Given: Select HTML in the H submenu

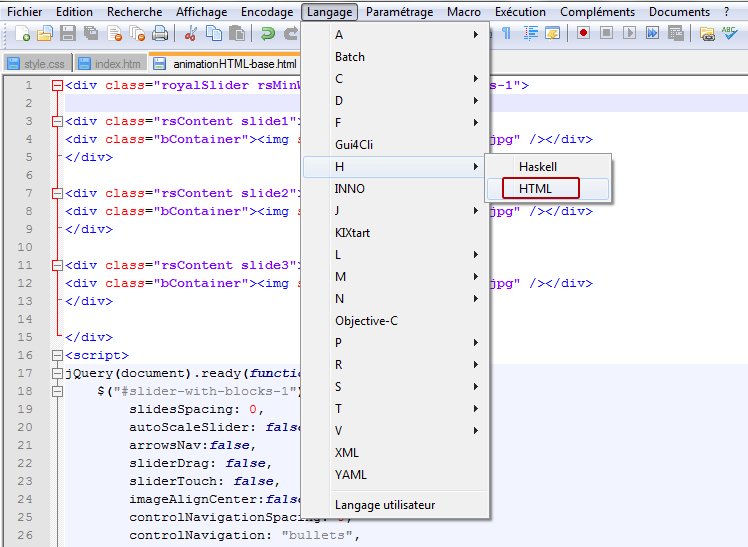Looking at the screenshot, I should (548, 189).
